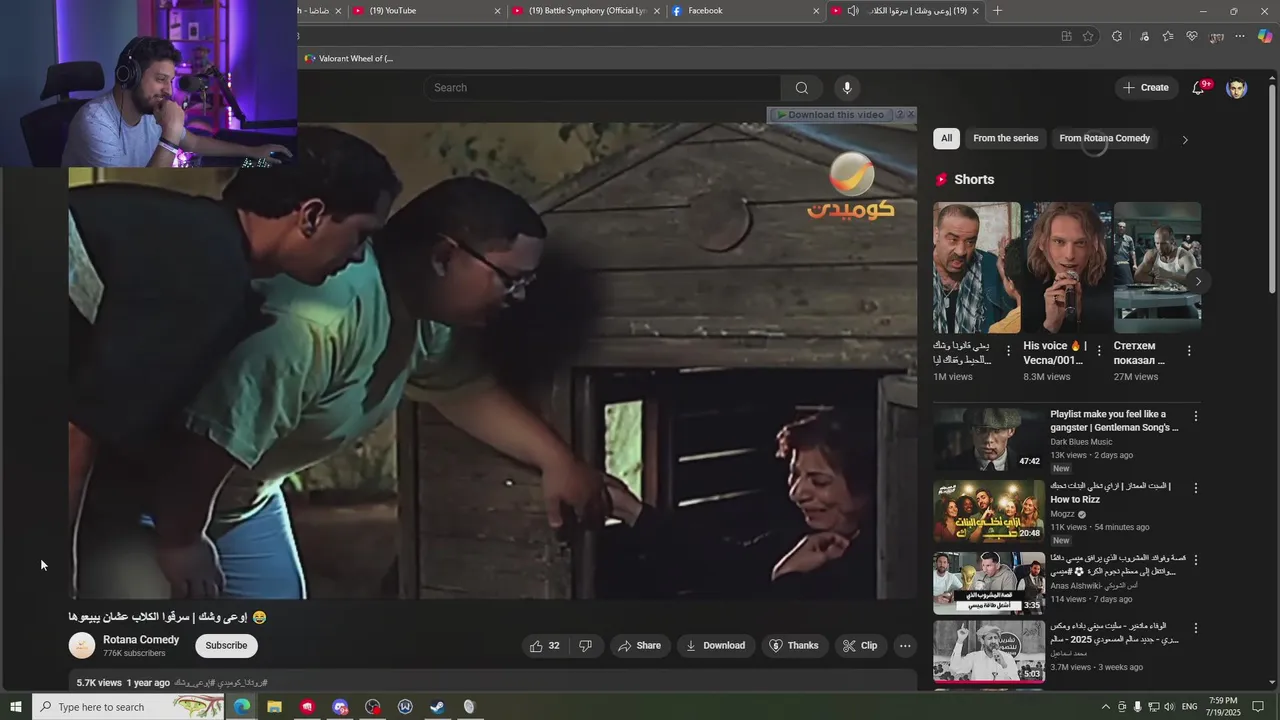This screenshot has width=1280, height=720.
Task: Show next Shorts with the arrow
Action: pos(1198,281)
